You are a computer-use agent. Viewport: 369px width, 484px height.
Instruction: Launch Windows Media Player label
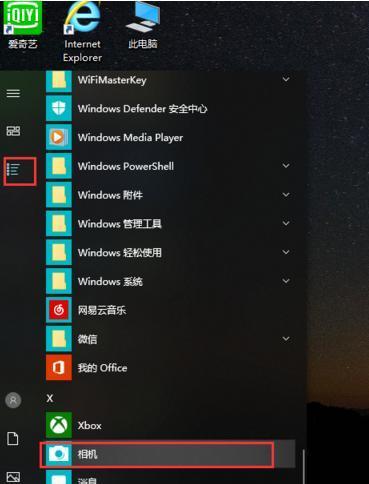(x=130, y=138)
